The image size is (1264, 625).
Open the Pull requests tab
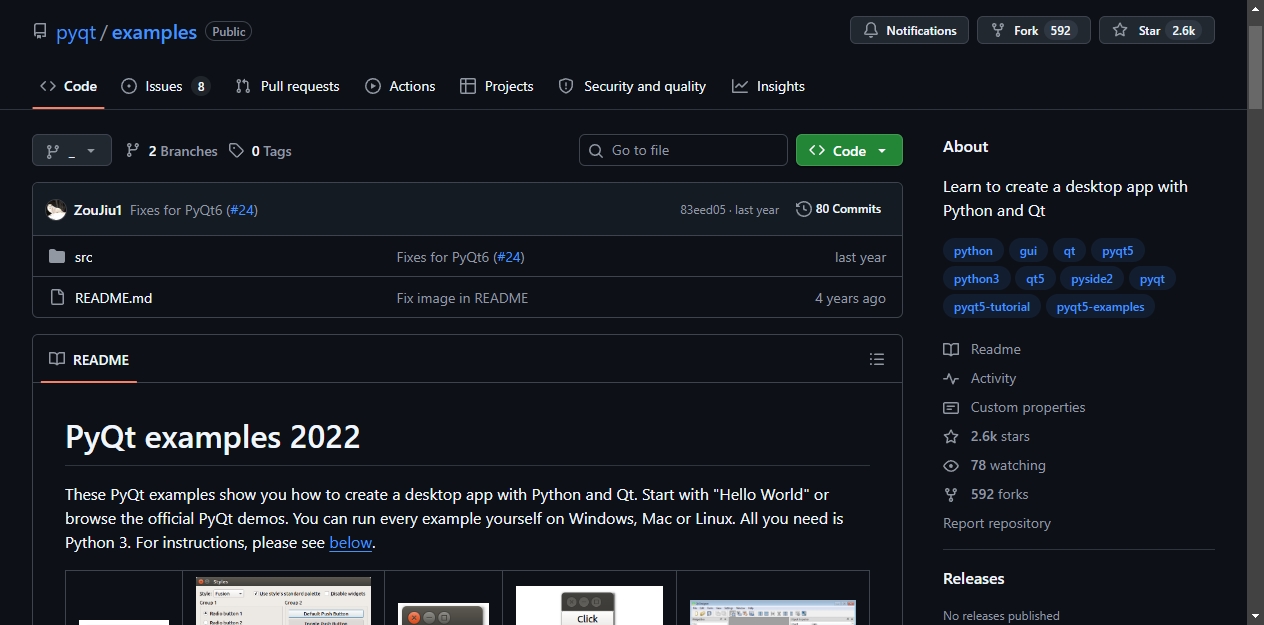pyautogui.click(x=287, y=86)
